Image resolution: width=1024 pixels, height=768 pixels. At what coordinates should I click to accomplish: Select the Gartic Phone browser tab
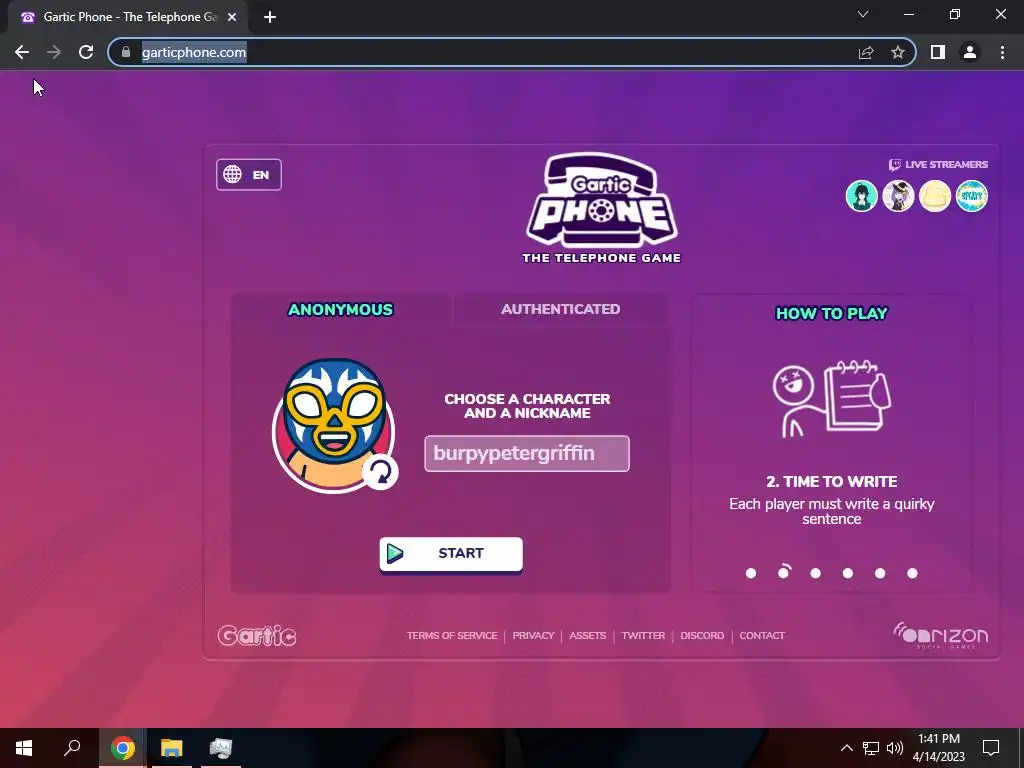[128, 18]
